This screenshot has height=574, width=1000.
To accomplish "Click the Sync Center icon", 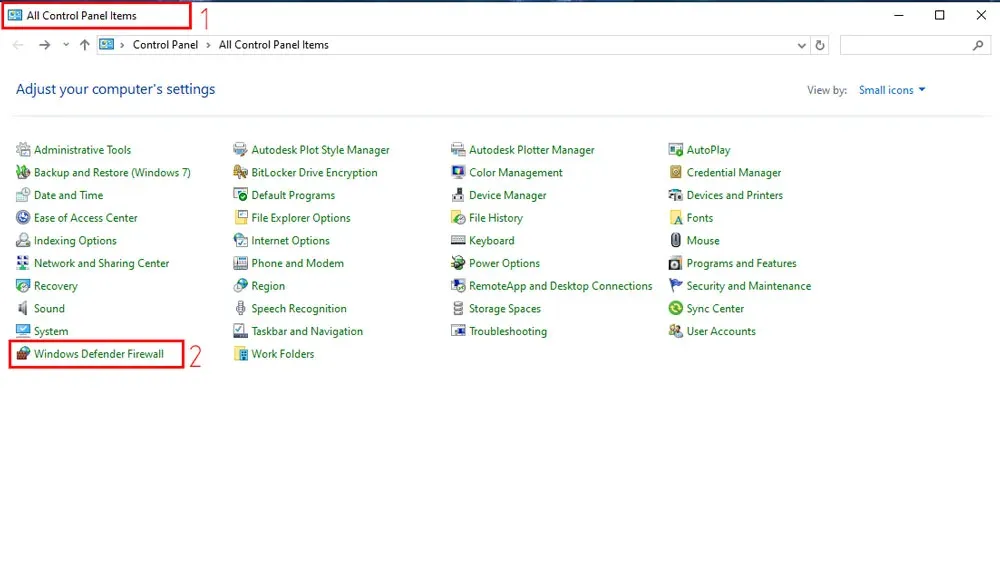I will pyautogui.click(x=675, y=308).
